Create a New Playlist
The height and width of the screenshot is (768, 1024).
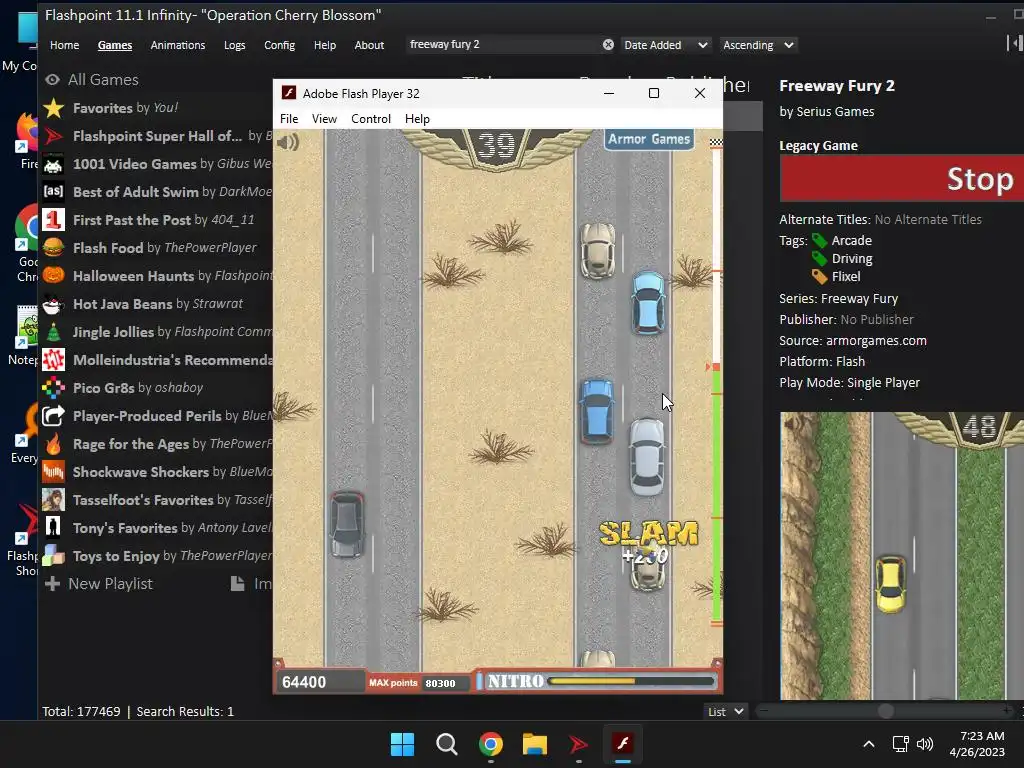click(x=99, y=584)
